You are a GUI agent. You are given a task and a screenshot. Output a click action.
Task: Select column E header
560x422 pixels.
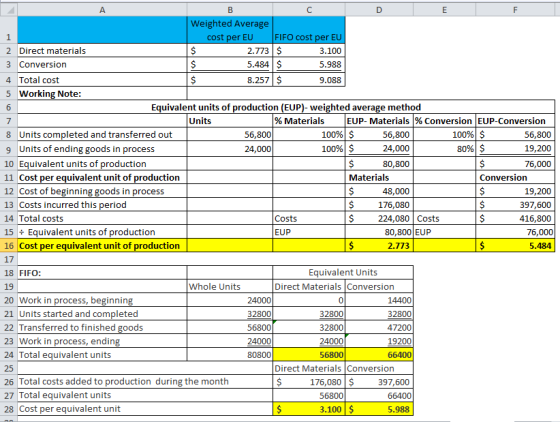(444, 10)
